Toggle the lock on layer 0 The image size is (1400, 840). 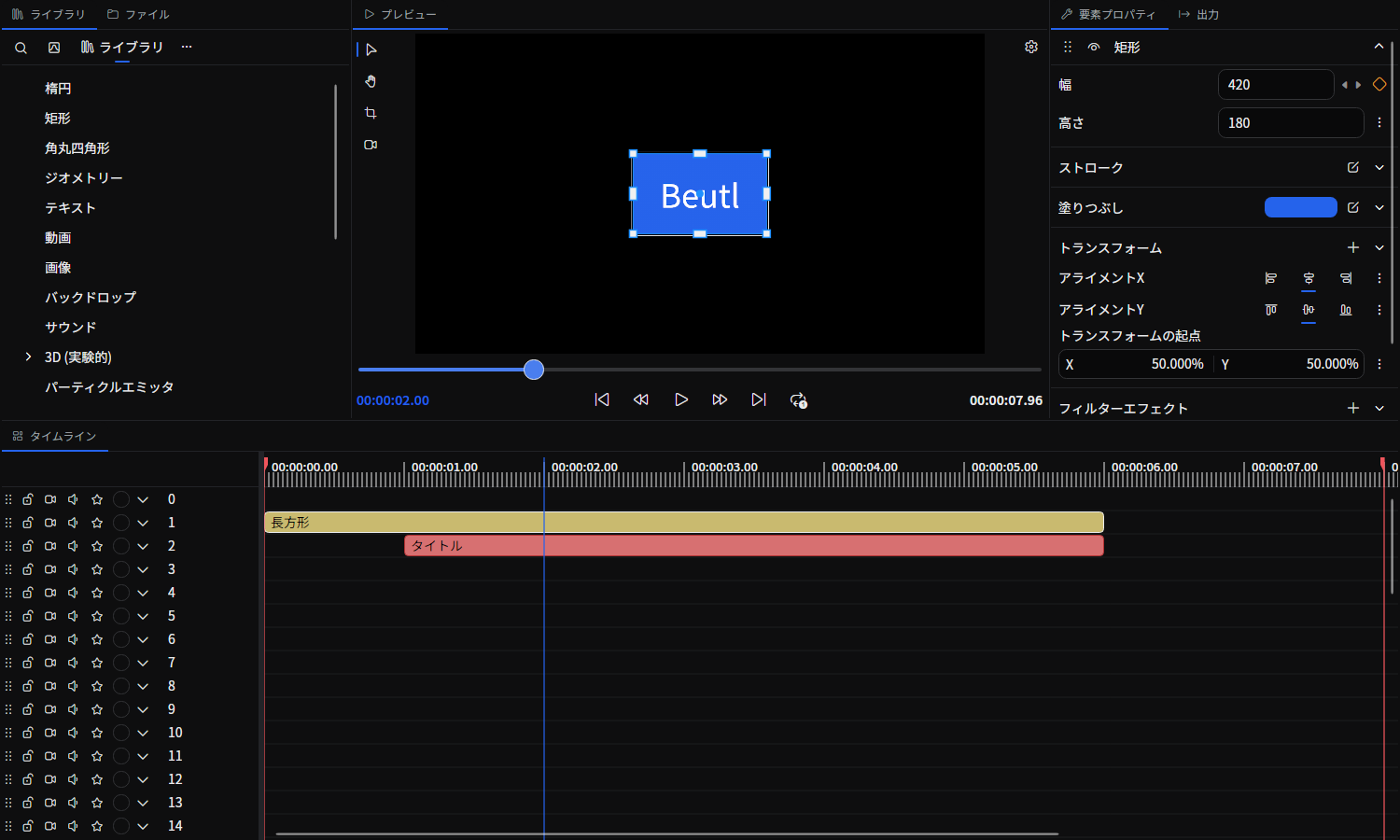point(28,499)
